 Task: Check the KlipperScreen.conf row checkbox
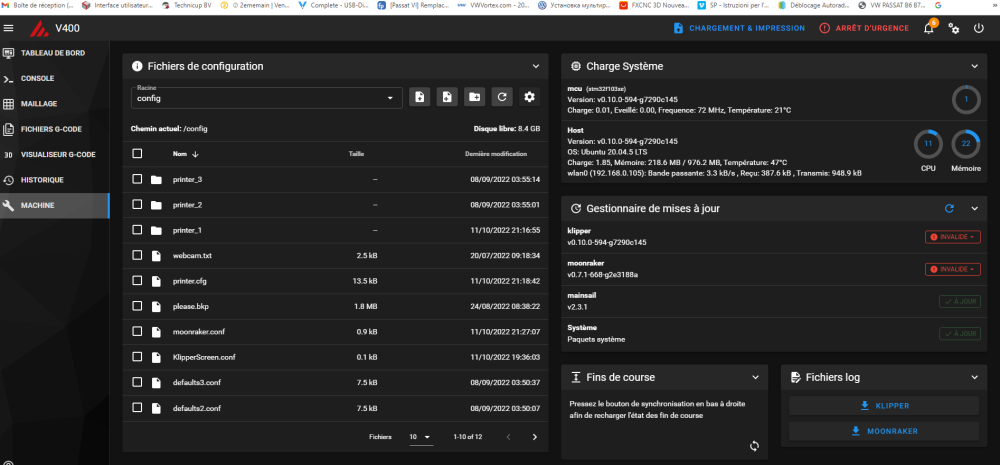137,357
